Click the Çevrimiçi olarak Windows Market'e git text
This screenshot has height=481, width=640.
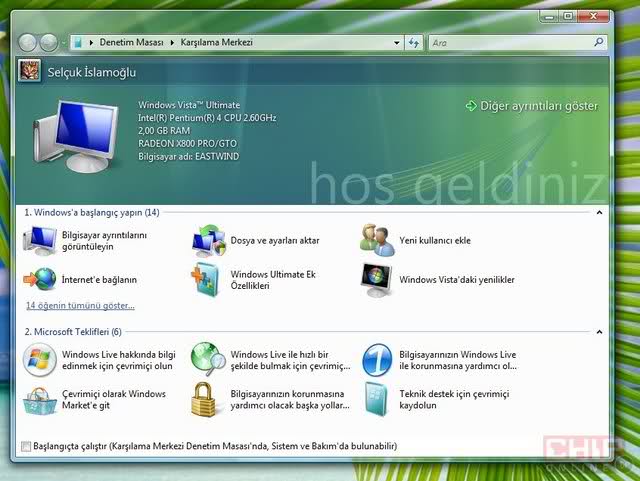pyautogui.click(x=114, y=400)
